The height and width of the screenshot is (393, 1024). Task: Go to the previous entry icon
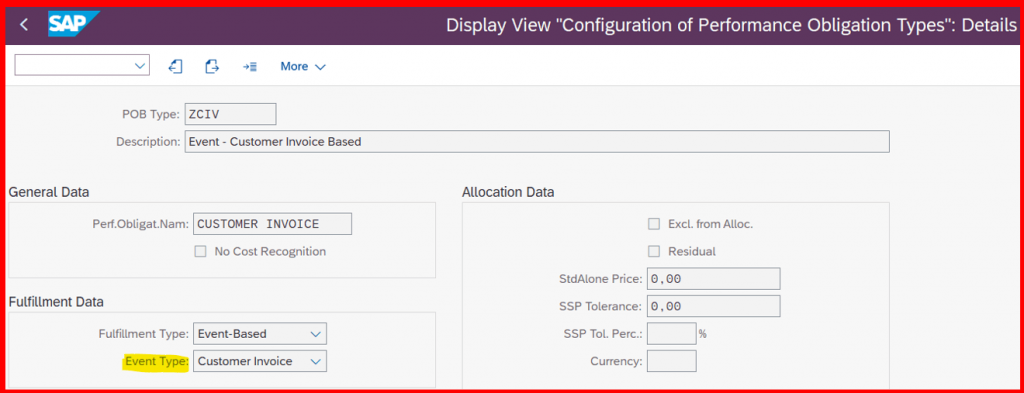point(175,66)
